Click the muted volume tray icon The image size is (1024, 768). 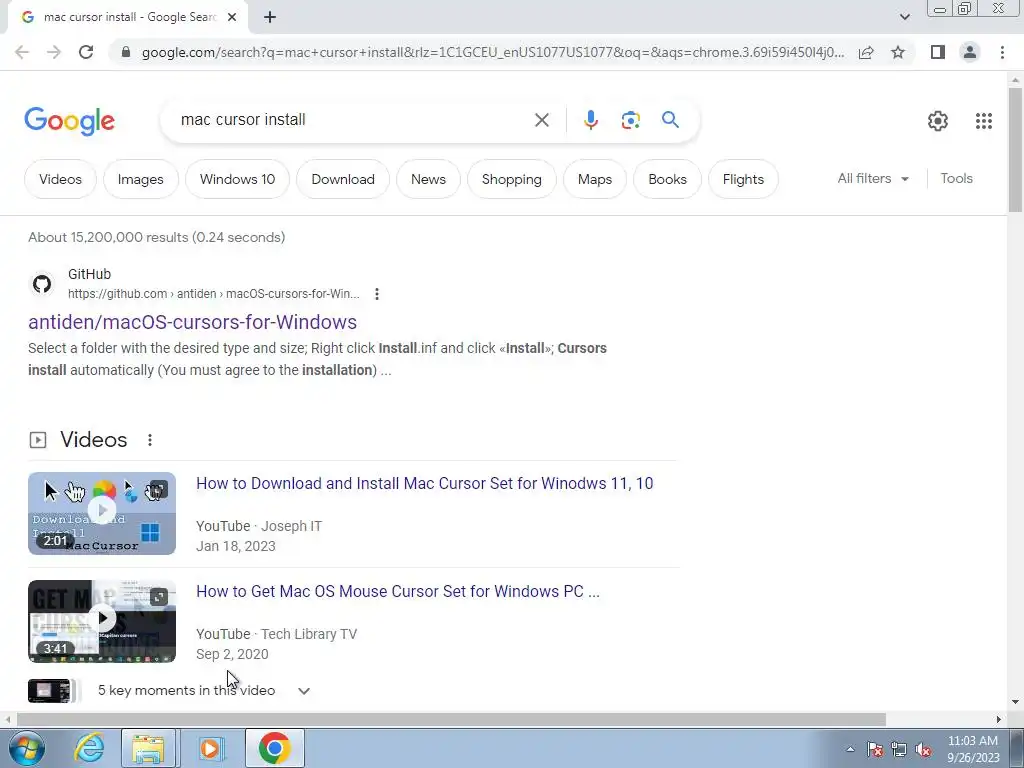(923, 749)
